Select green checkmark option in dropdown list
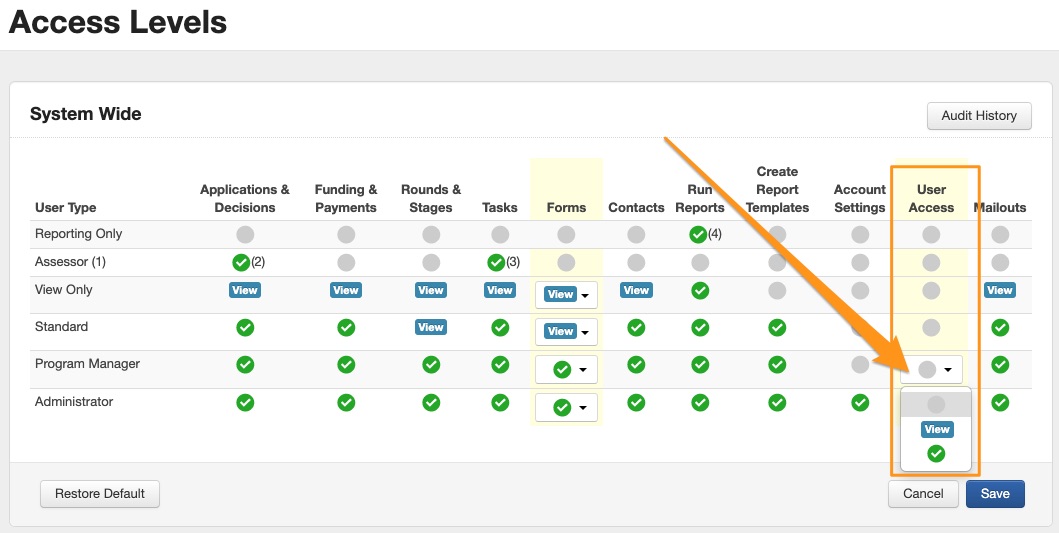The image size is (1059, 533). coord(936,453)
